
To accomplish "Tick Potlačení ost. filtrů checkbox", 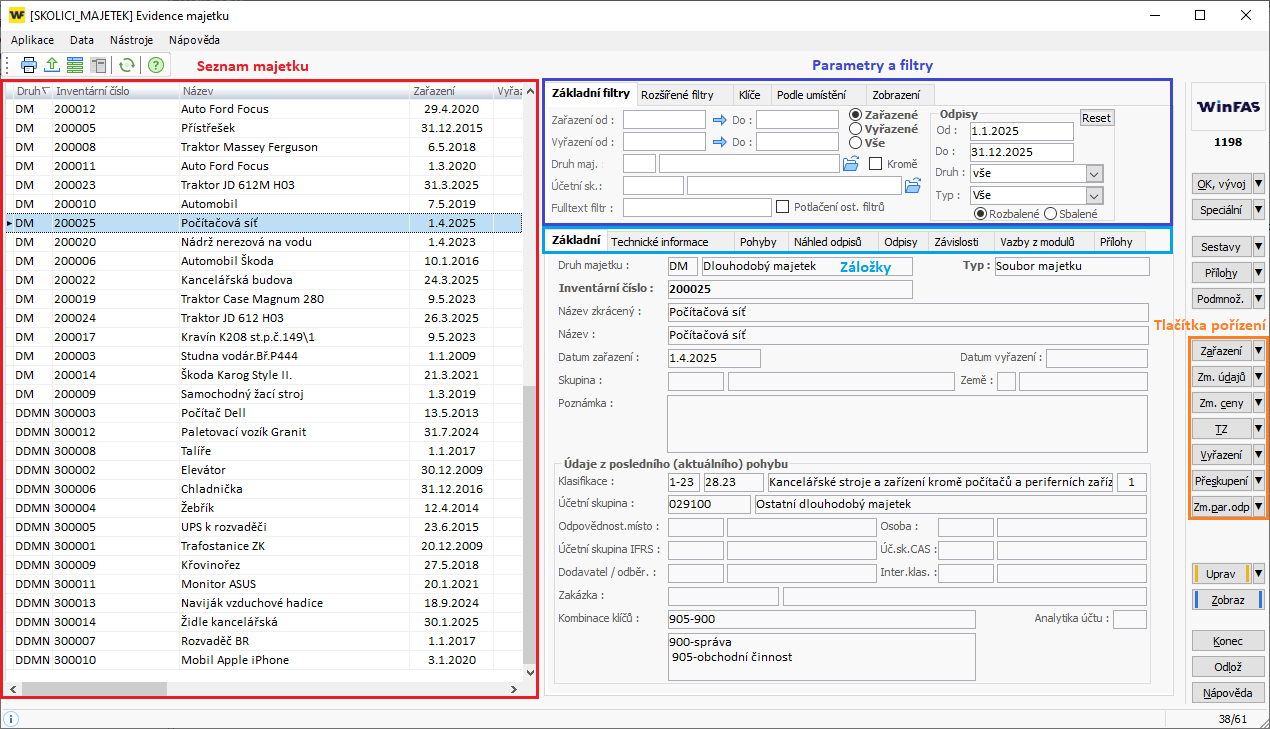I will (x=782, y=207).
